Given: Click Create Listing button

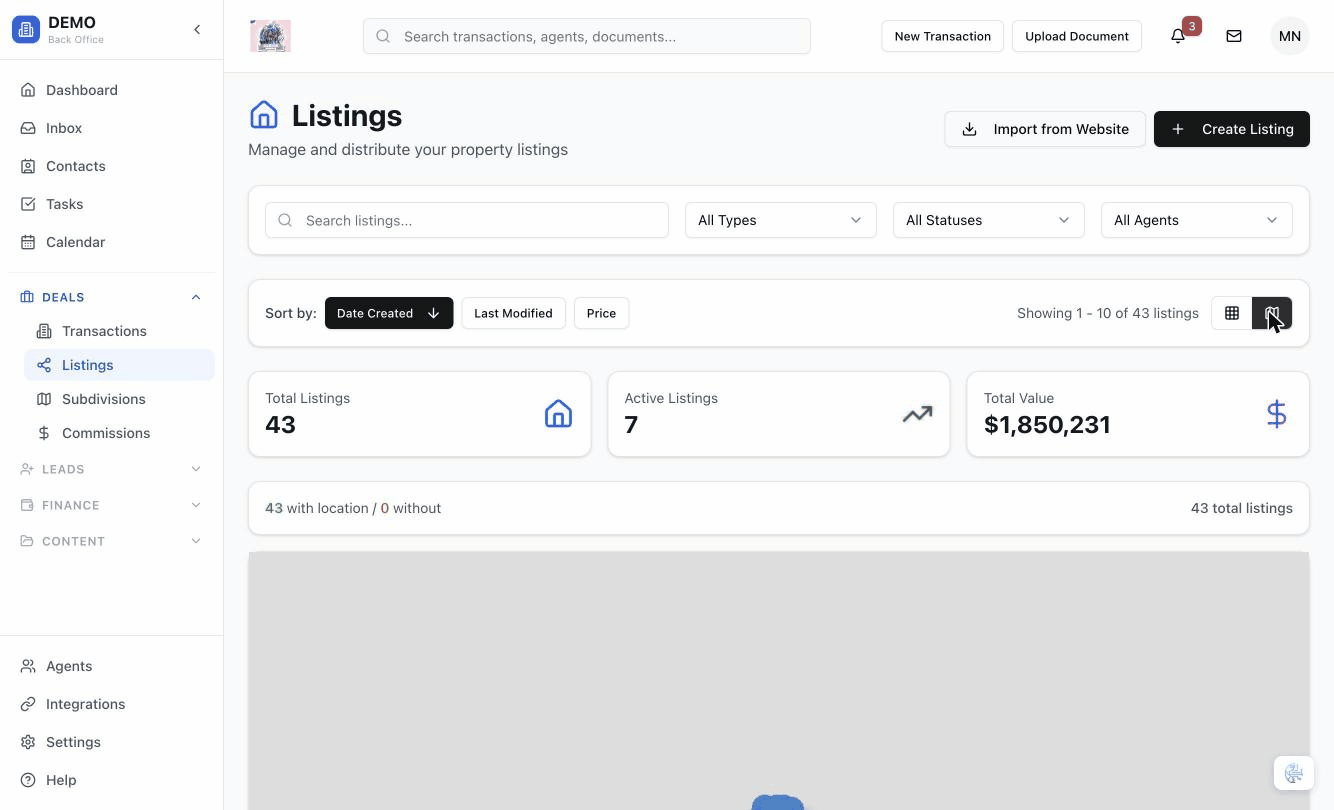Looking at the screenshot, I should point(1232,129).
